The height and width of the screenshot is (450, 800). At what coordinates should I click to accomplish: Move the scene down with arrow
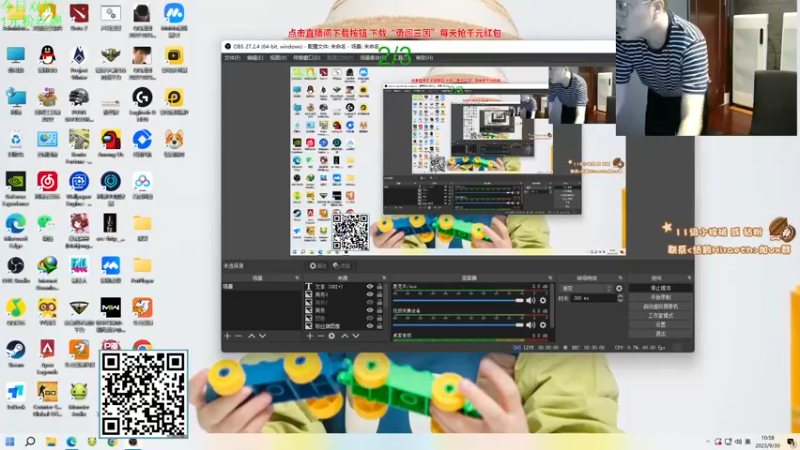pos(262,336)
